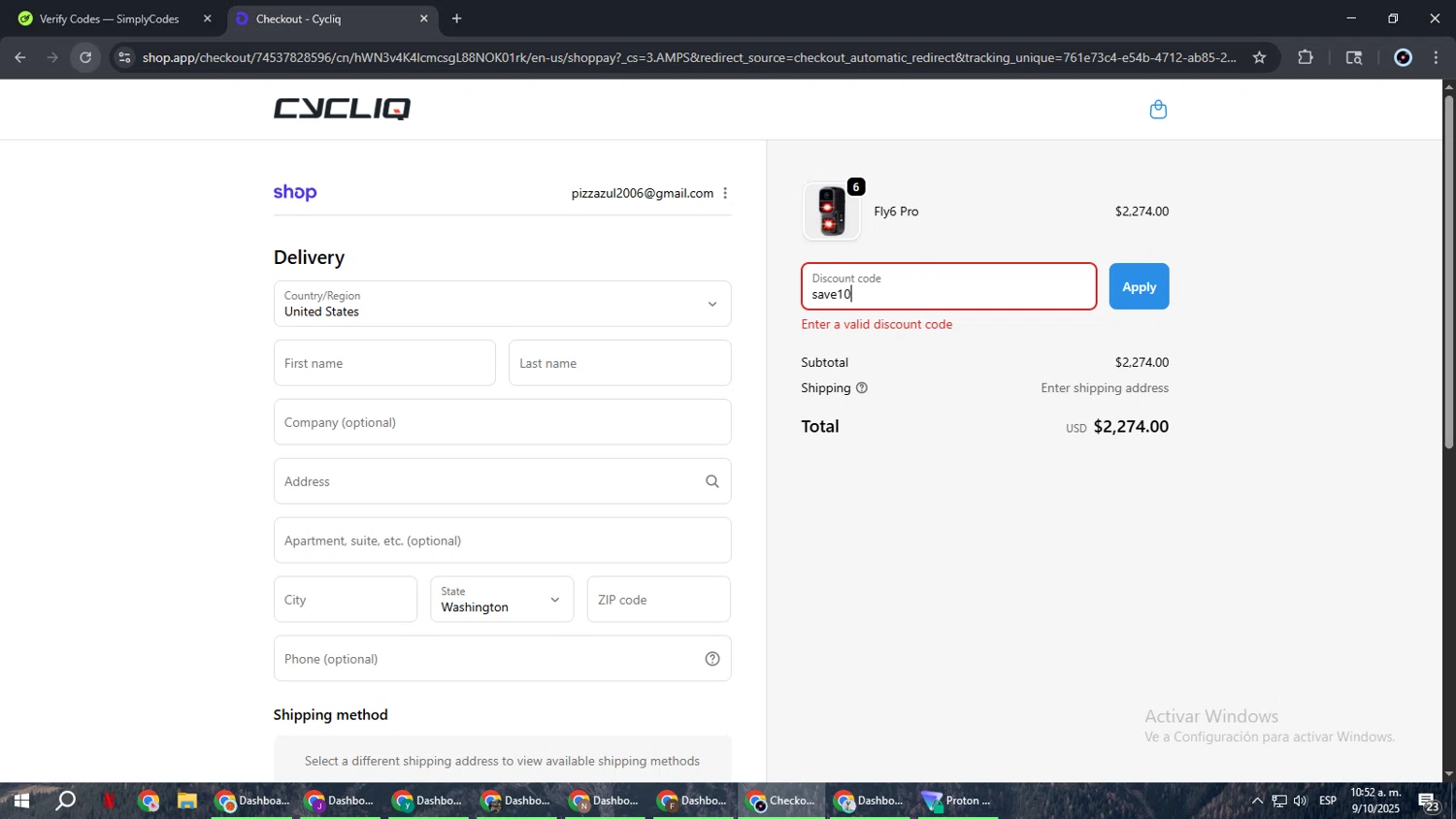Click into the City field
This screenshot has width=1456, height=819.
346,600
